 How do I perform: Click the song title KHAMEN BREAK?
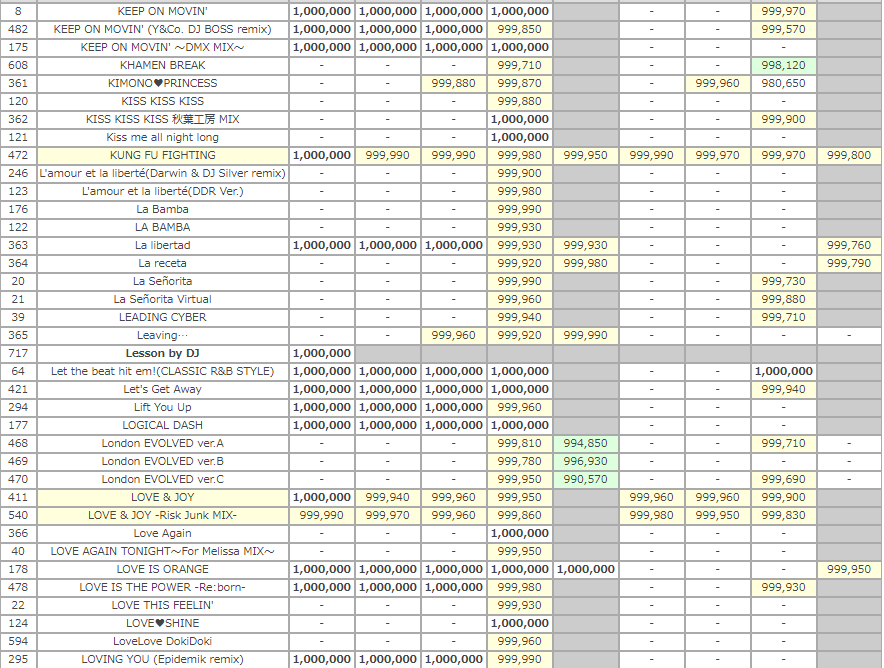[x=162, y=65]
